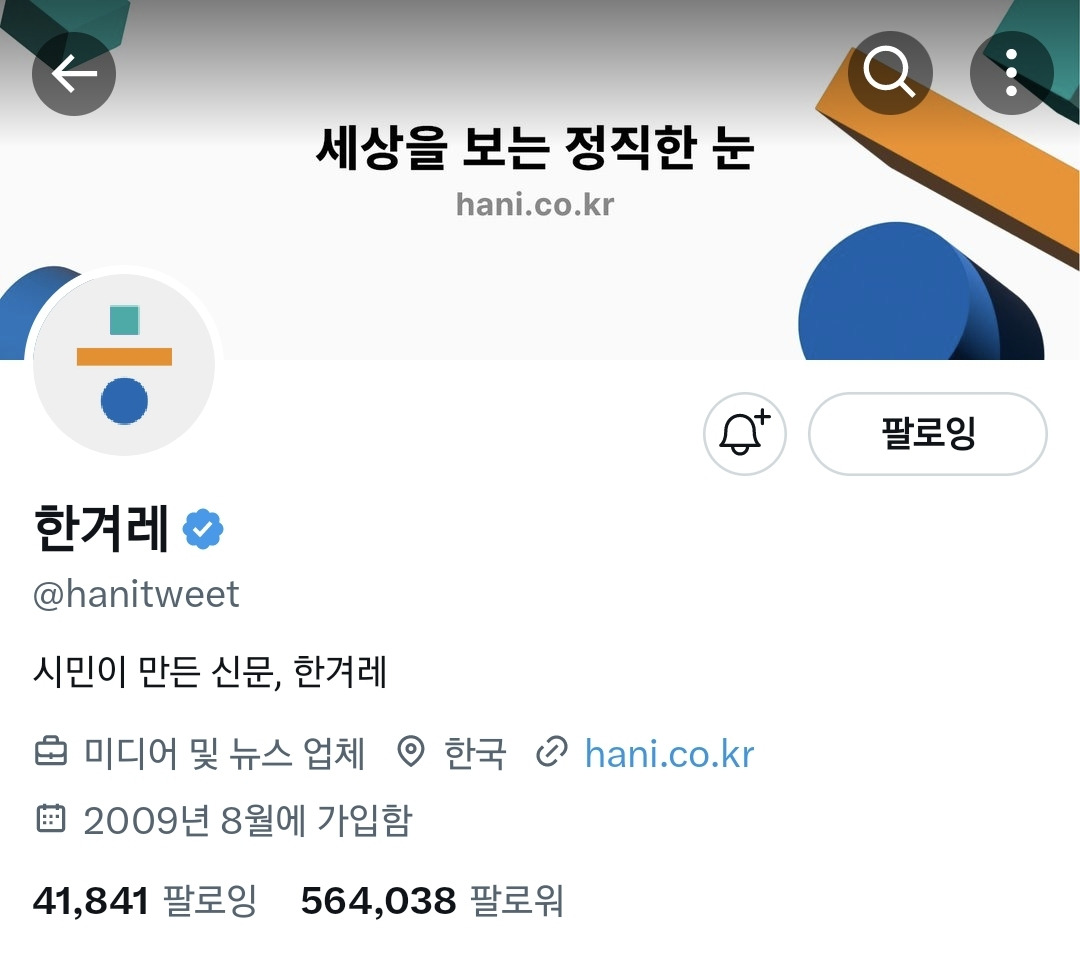
Task: Tap the briefcase category icon
Action: [51, 751]
